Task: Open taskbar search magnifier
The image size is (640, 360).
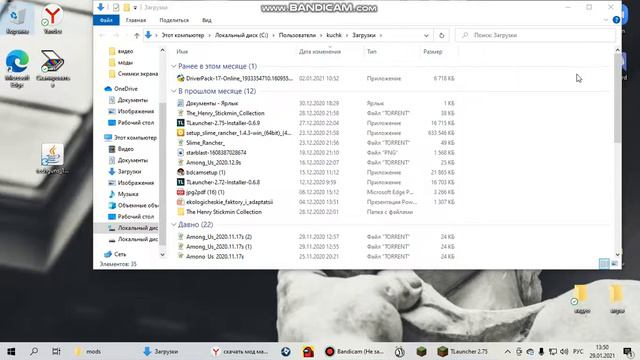Action: 34,351
